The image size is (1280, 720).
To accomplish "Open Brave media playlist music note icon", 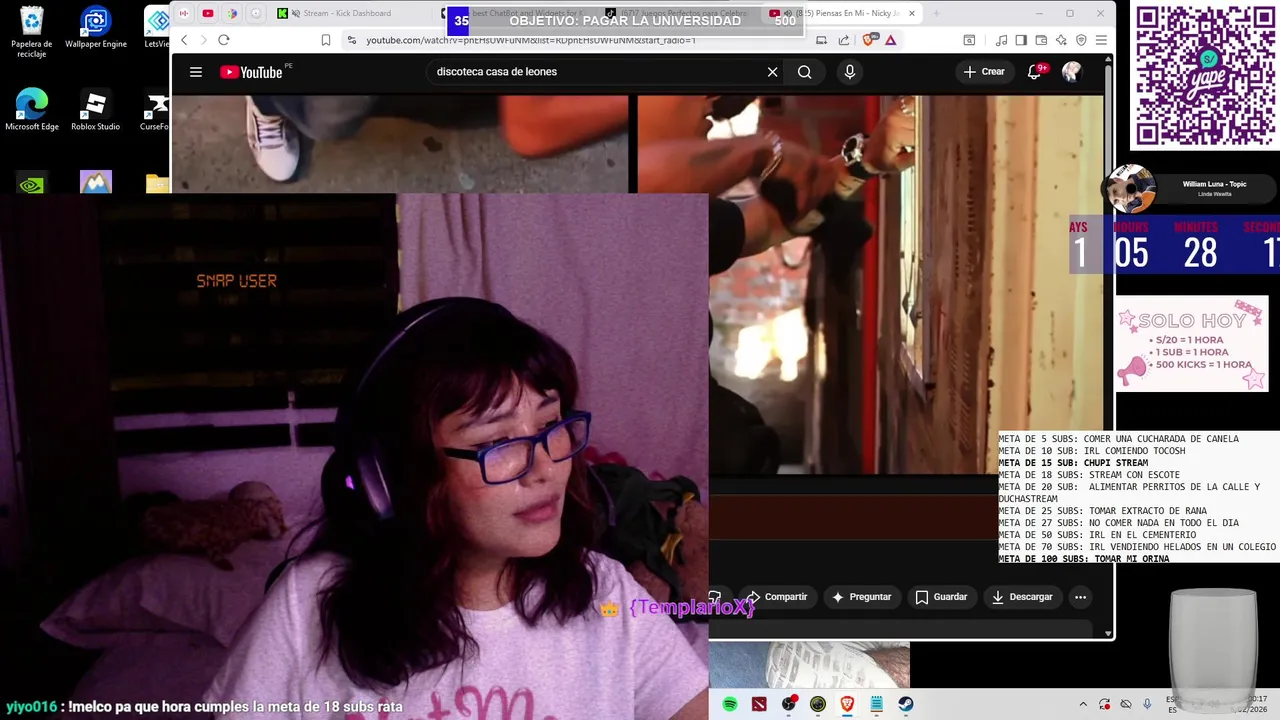I will point(1002,40).
